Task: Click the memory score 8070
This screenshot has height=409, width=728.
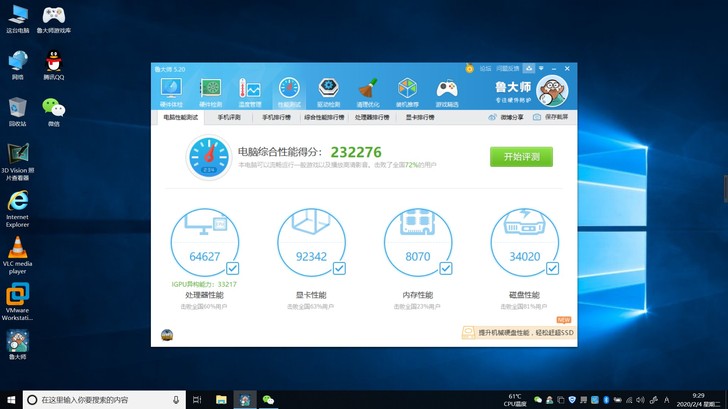Action: 418,256
